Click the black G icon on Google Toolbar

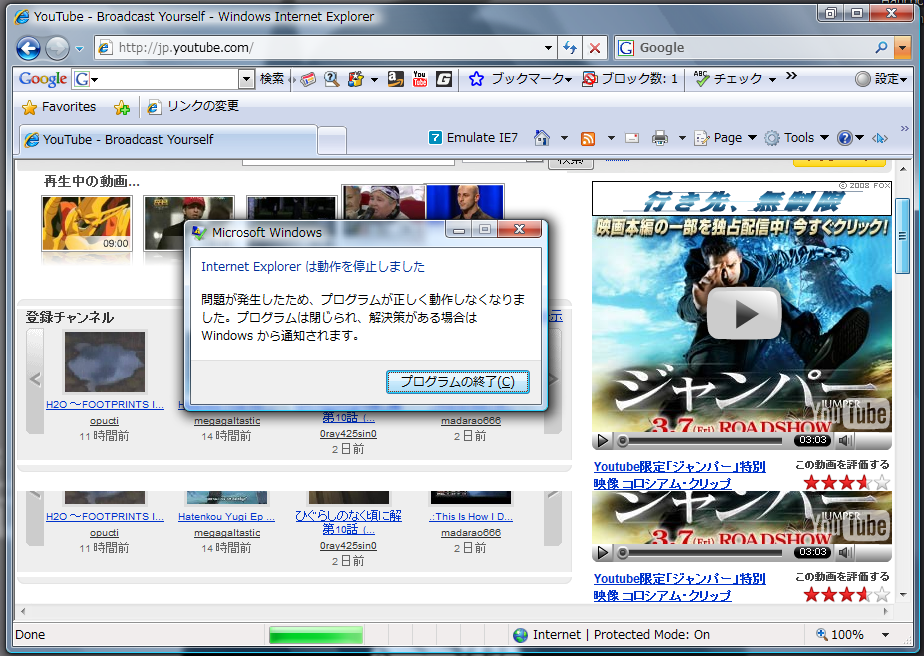coord(444,78)
